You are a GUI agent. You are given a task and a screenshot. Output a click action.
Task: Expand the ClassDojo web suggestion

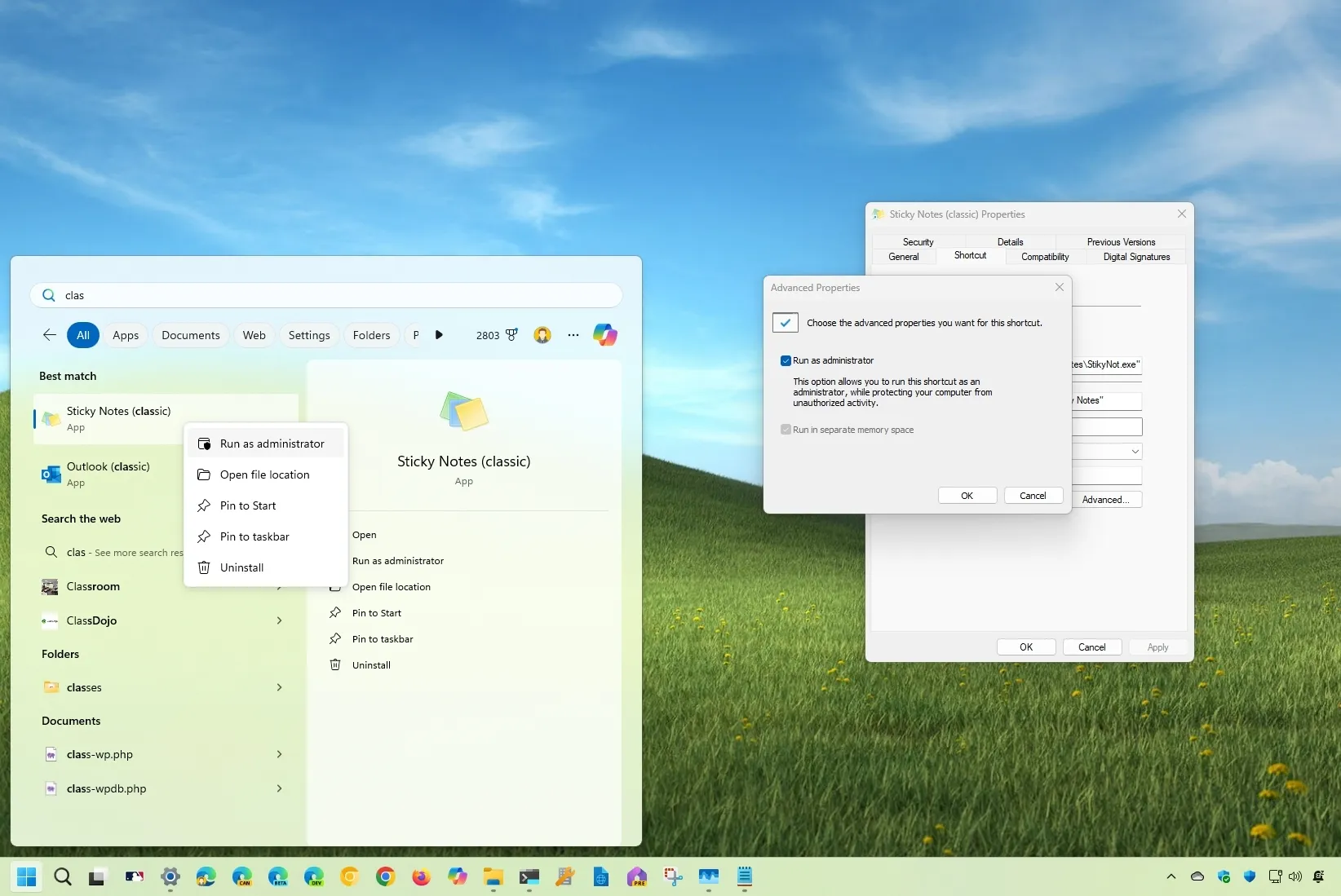279,620
